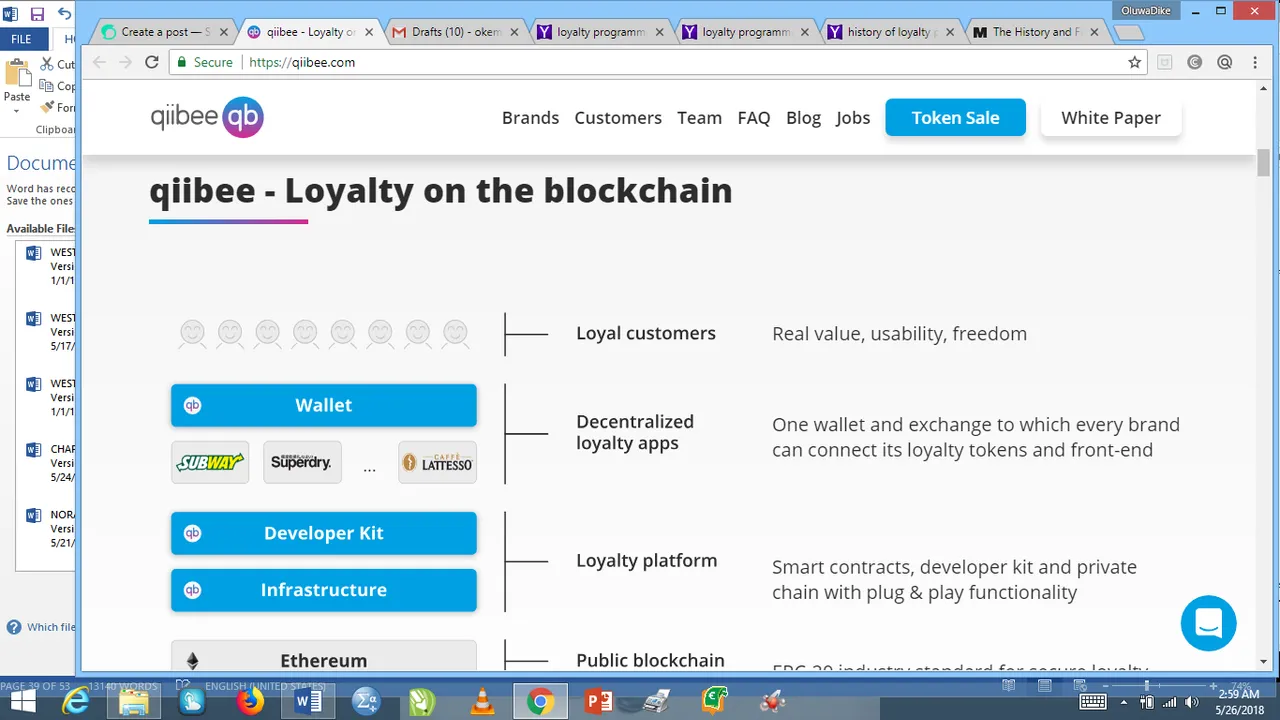Select the 'loyalty programm' tab next to Gmail
The image size is (1280, 720).
point(600,32)
